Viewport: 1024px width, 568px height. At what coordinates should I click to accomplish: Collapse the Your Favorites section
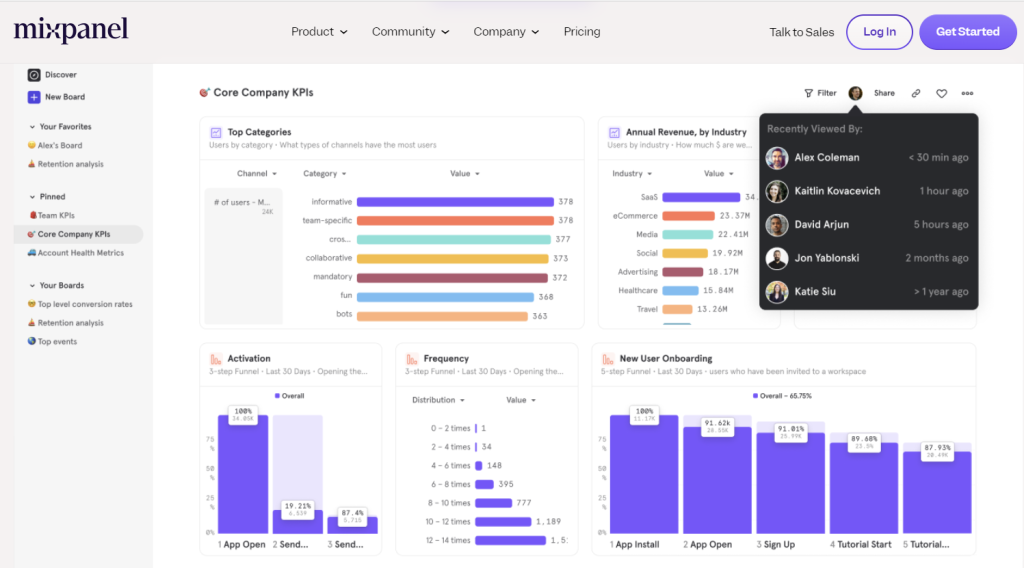pyautogui.click(x=32, y=127)
